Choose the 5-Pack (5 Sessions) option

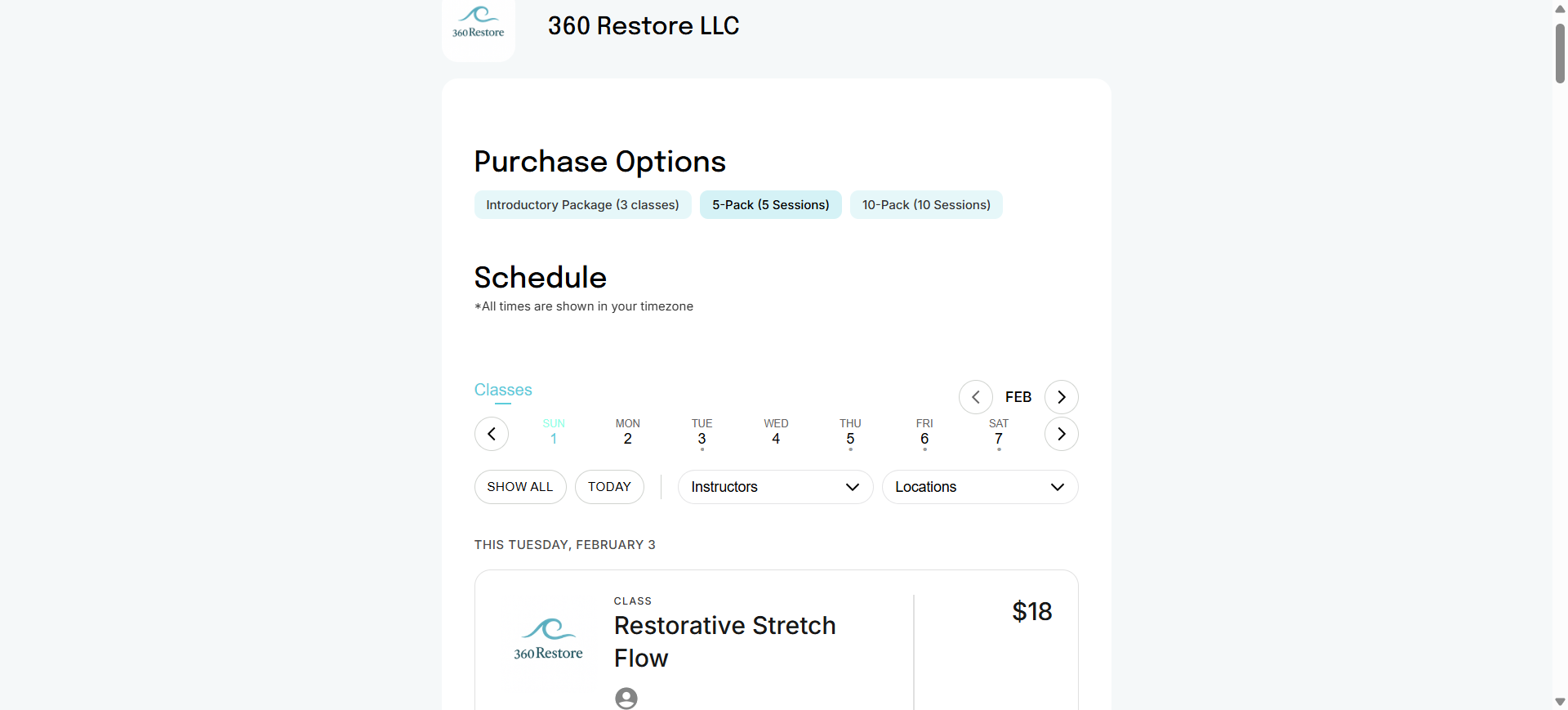(x=771, y=205)
